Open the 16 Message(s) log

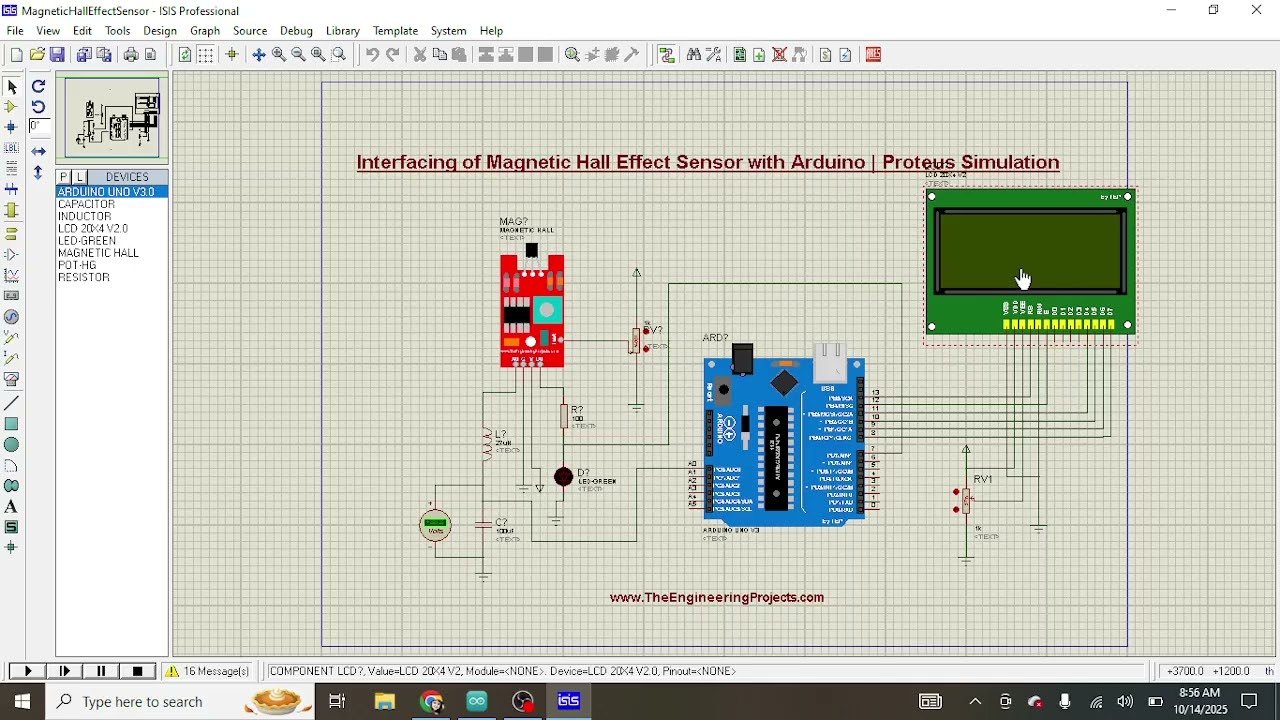pos(208,671)
